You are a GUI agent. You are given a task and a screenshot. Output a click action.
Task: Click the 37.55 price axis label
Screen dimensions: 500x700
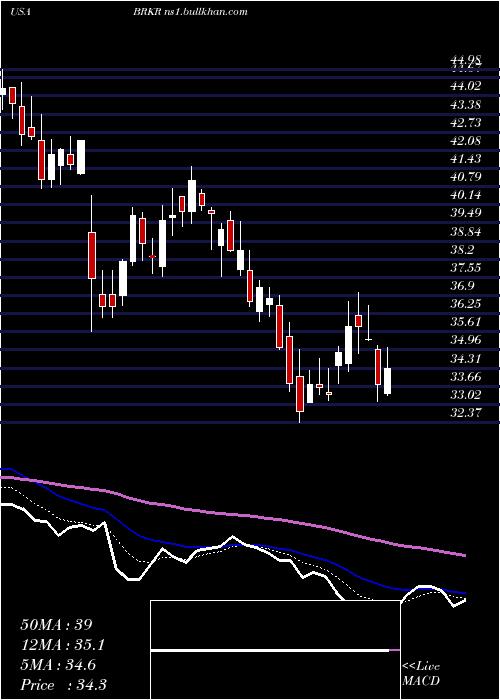click(x=465, y=268)
